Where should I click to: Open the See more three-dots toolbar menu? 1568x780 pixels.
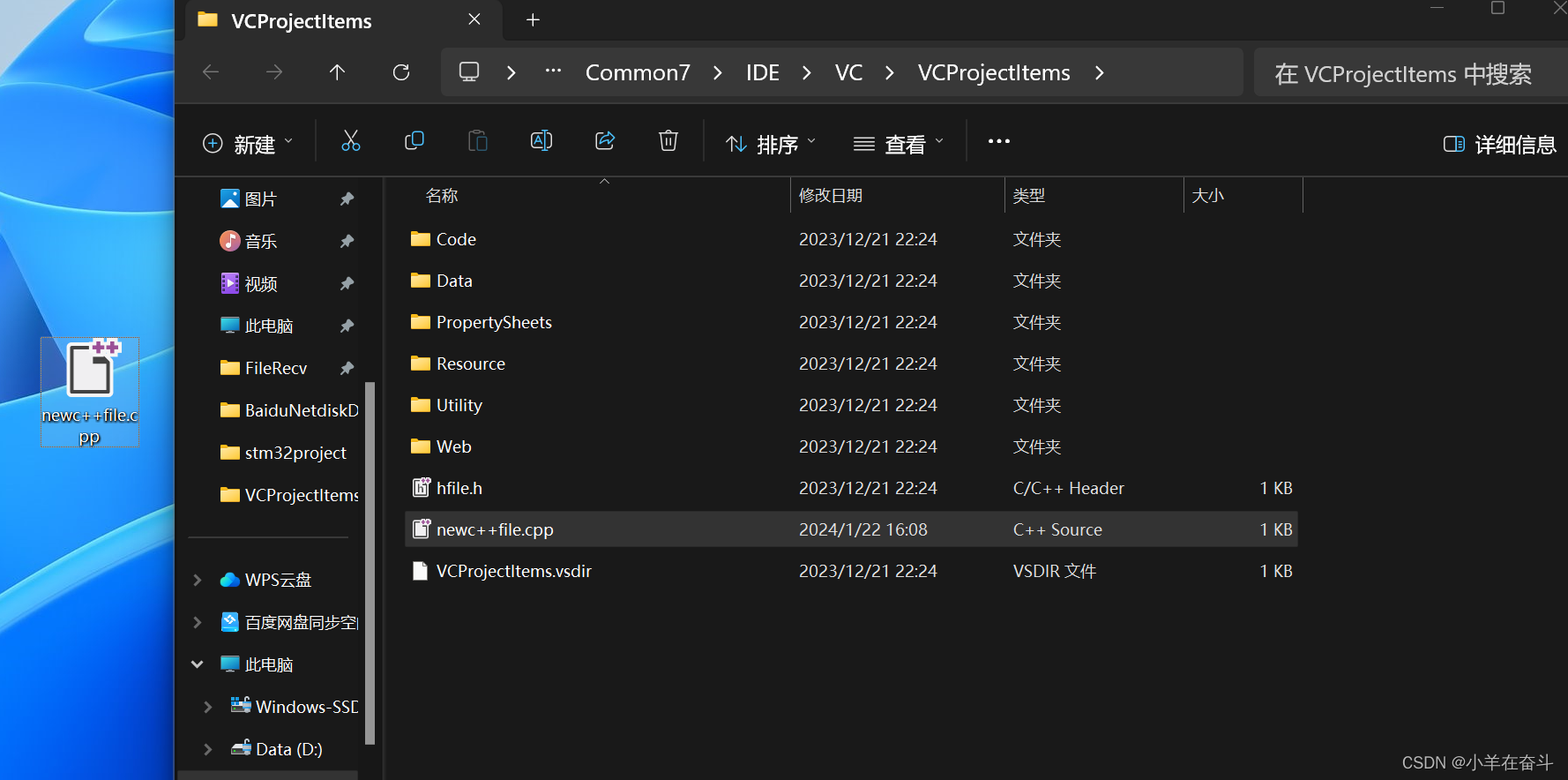(999, 141)
